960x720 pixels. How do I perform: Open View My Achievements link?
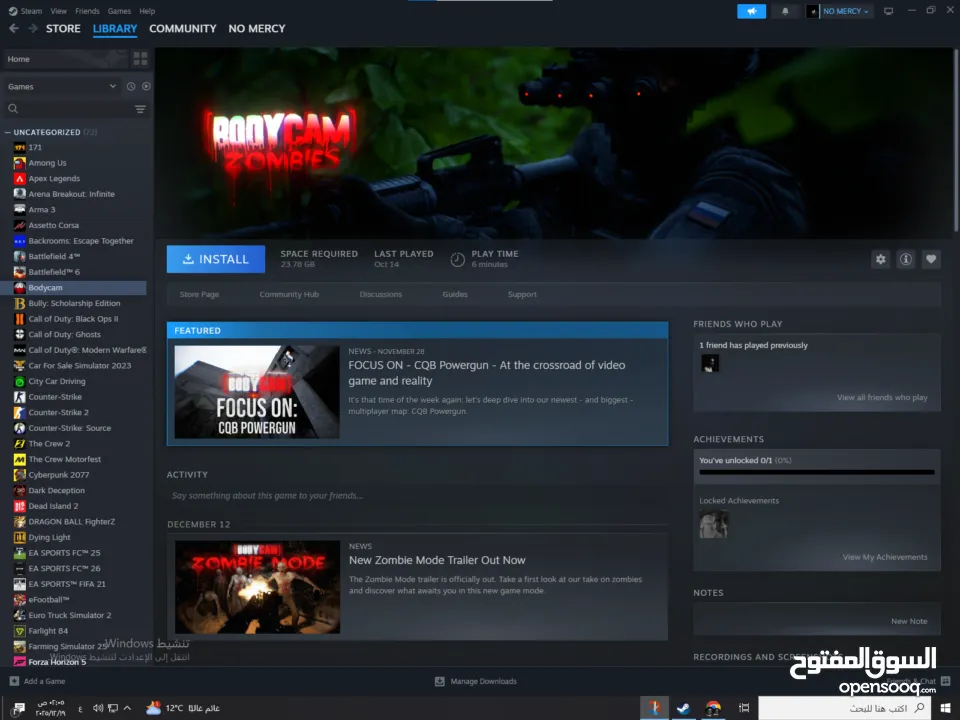(x=884, y=557)
